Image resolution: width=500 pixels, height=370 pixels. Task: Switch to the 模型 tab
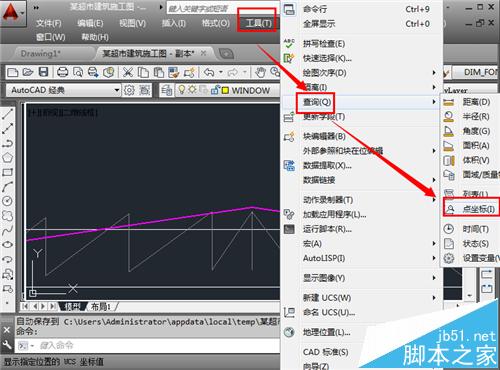pos(72,306)
